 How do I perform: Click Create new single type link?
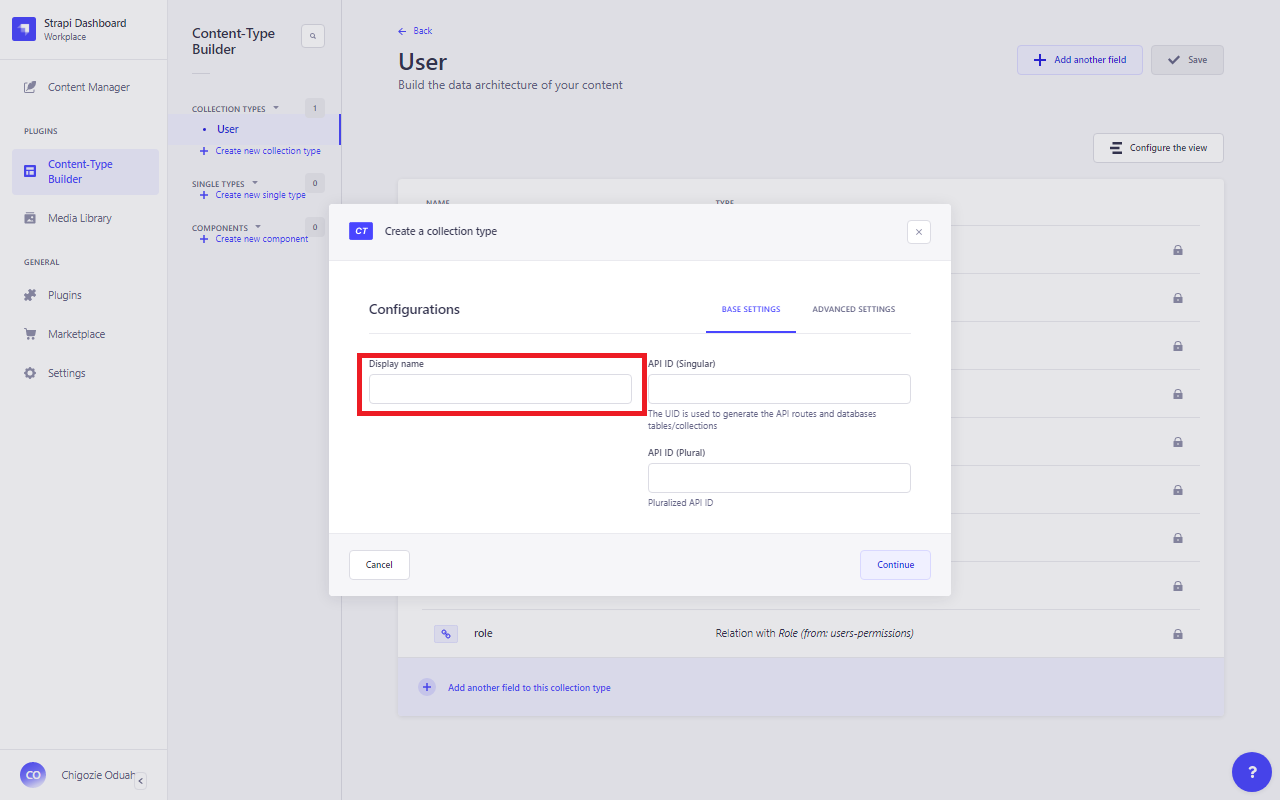[260, 195]
